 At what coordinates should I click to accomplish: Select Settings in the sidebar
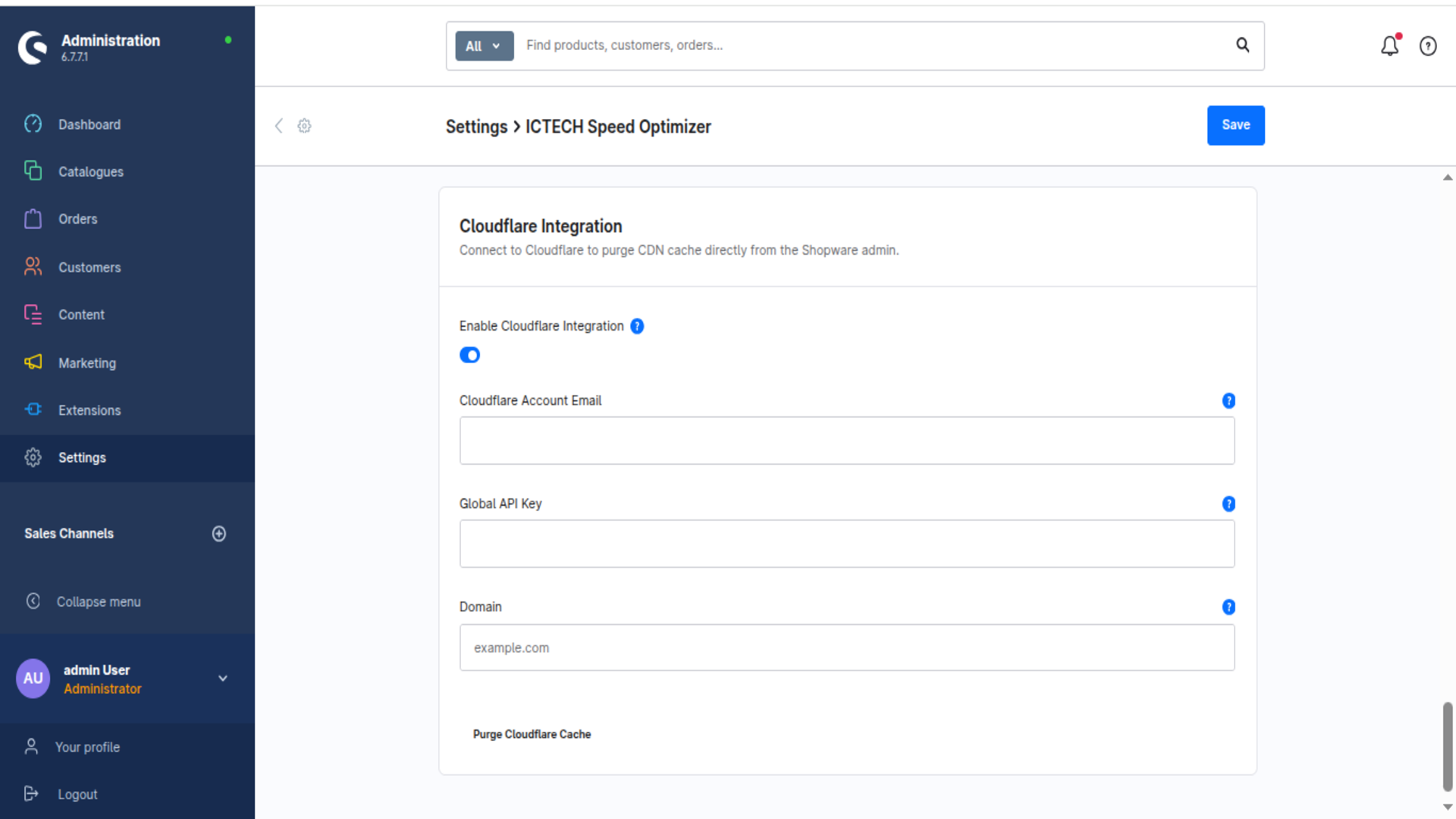pyautogui.click(x=127, y=458)
